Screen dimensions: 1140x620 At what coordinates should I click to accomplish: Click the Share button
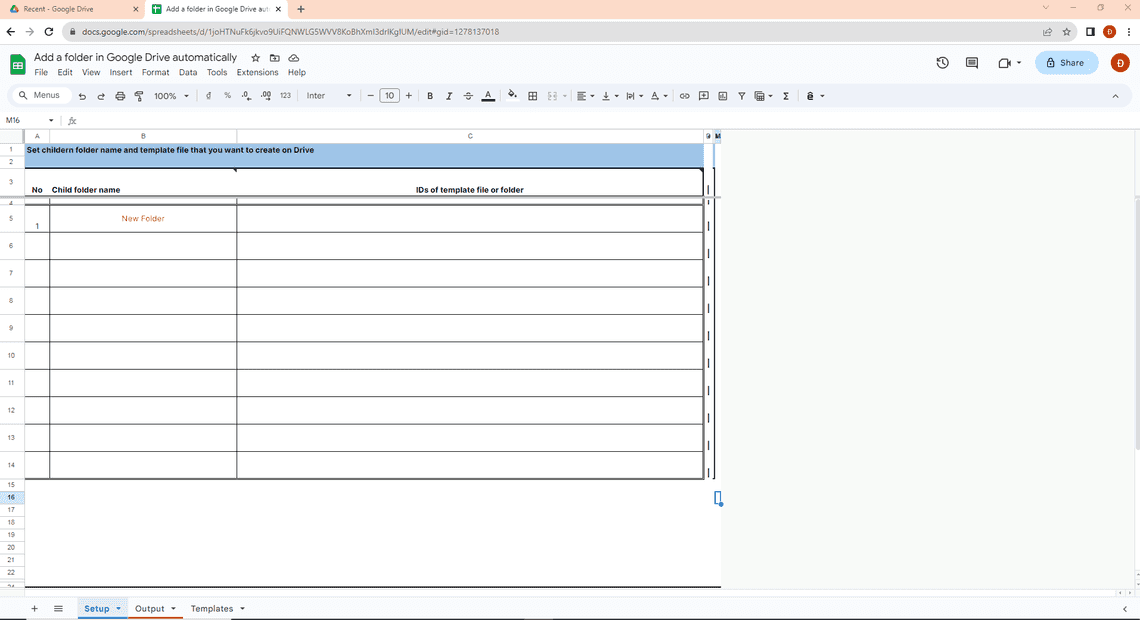click(1065, 63)
